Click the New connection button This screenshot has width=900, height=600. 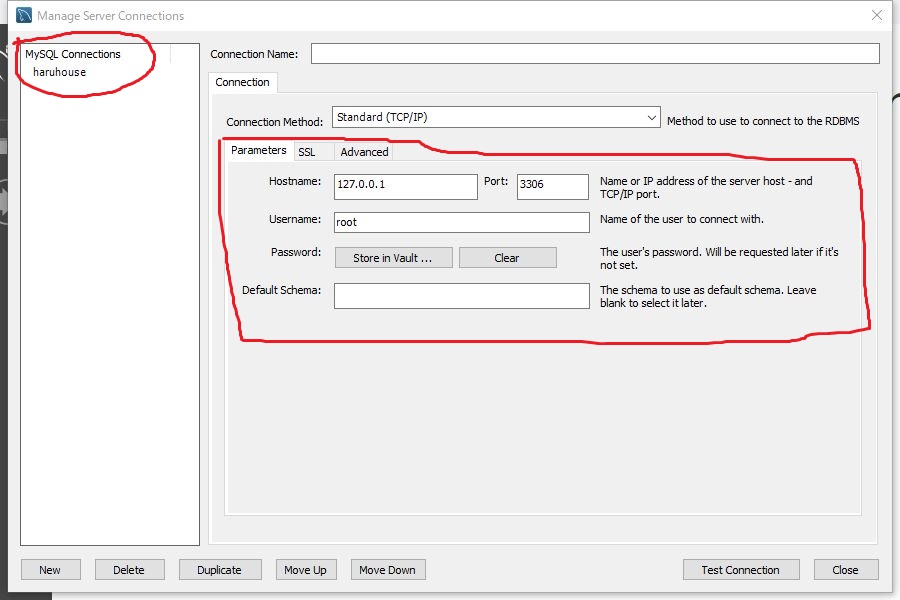(51, 570)
